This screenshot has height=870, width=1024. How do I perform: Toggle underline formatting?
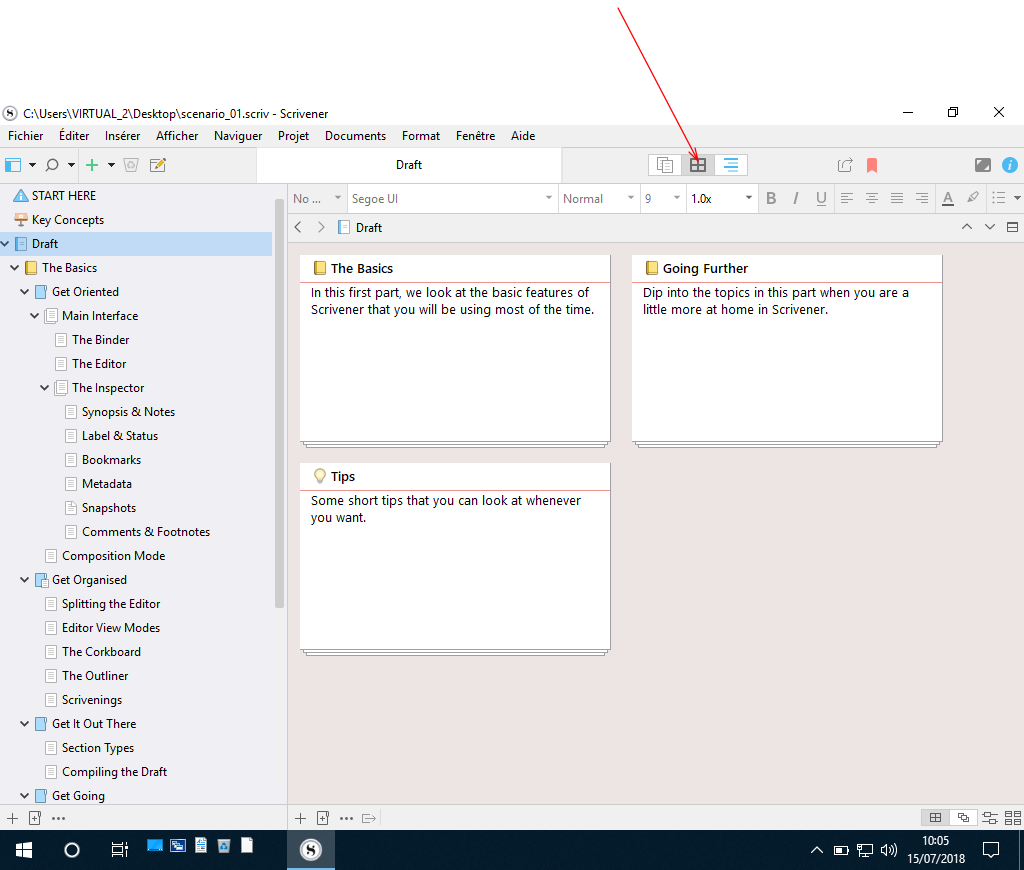click(x=821, y=199)
